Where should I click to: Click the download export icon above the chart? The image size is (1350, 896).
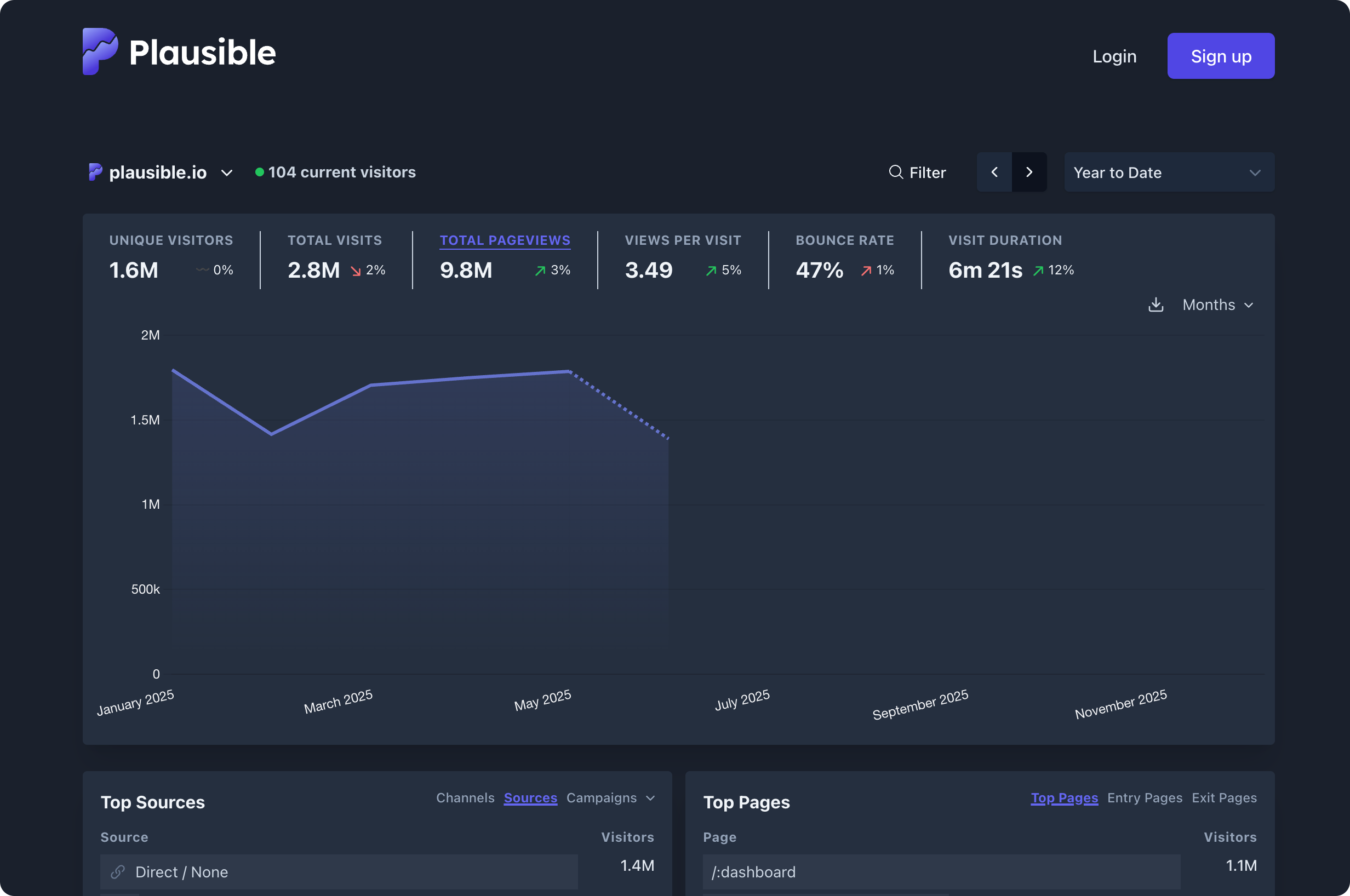pyautogui.click(x=1155, y=305)
